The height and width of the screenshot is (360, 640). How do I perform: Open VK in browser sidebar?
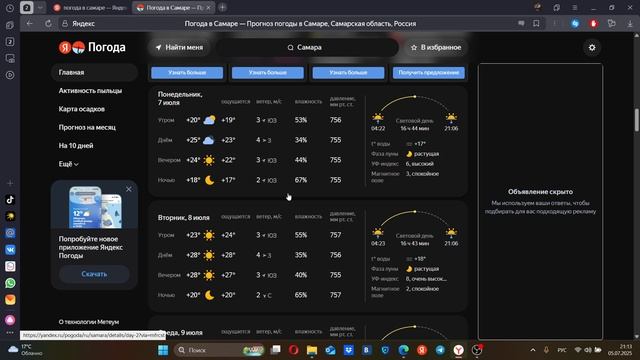coord(10,249)
